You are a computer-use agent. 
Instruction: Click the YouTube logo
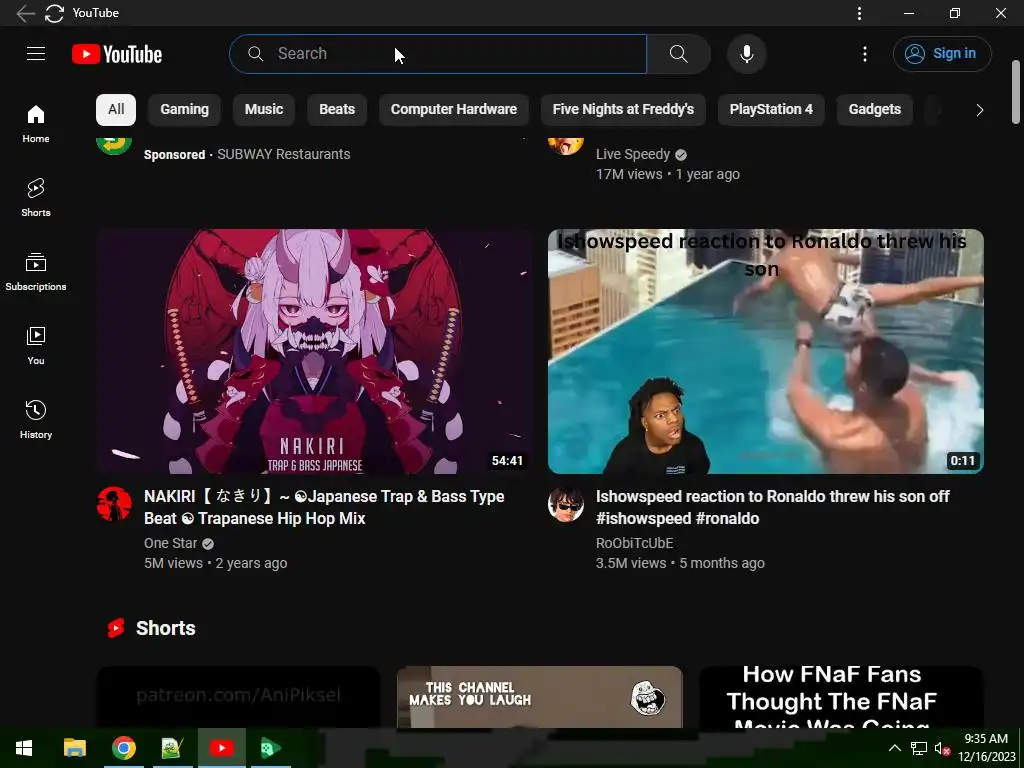click(117, 54)
